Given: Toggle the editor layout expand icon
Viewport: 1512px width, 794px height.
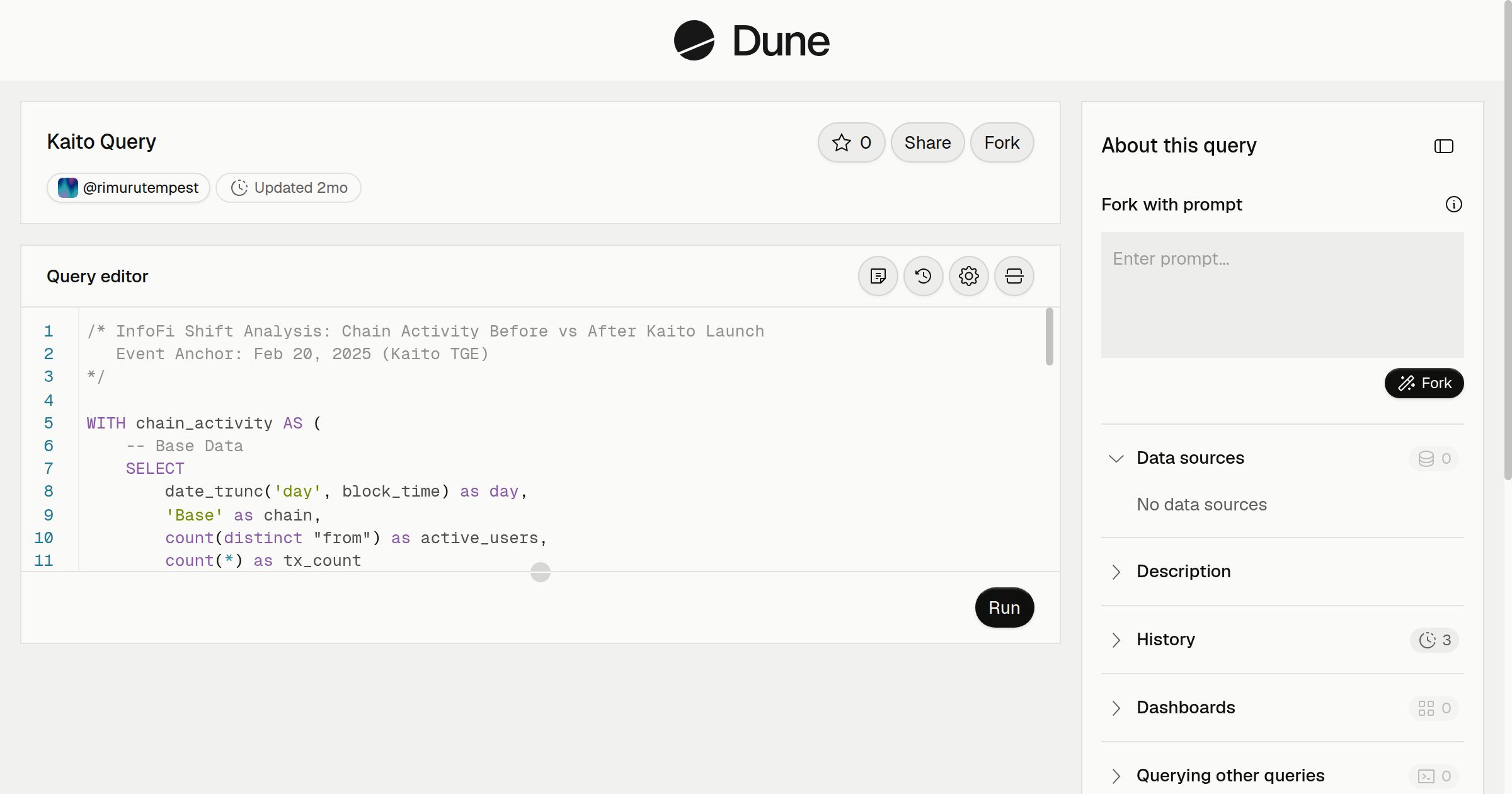Looking at the screenshot, I should click(1014, 276).
